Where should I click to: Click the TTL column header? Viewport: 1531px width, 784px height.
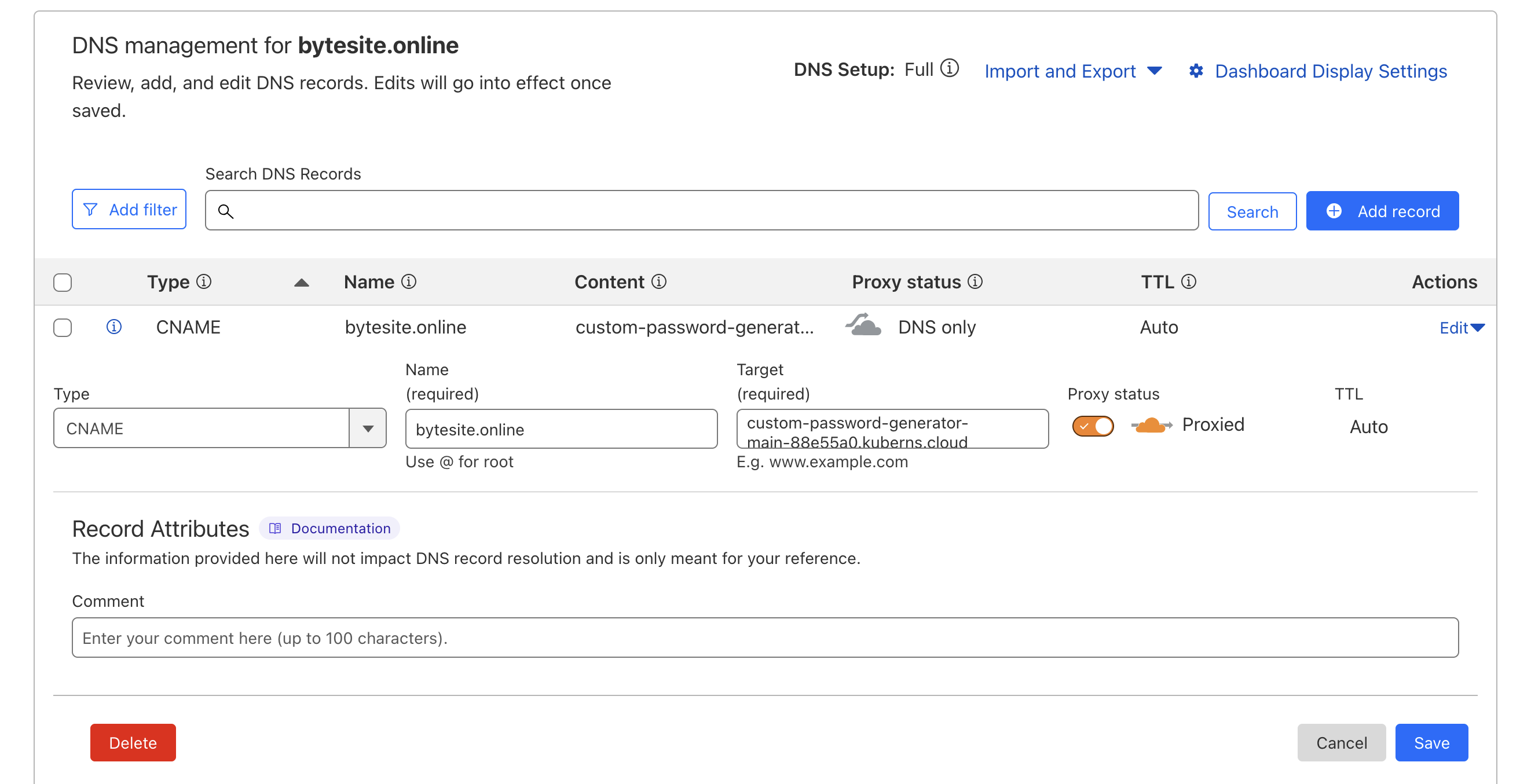point(1157,281)
